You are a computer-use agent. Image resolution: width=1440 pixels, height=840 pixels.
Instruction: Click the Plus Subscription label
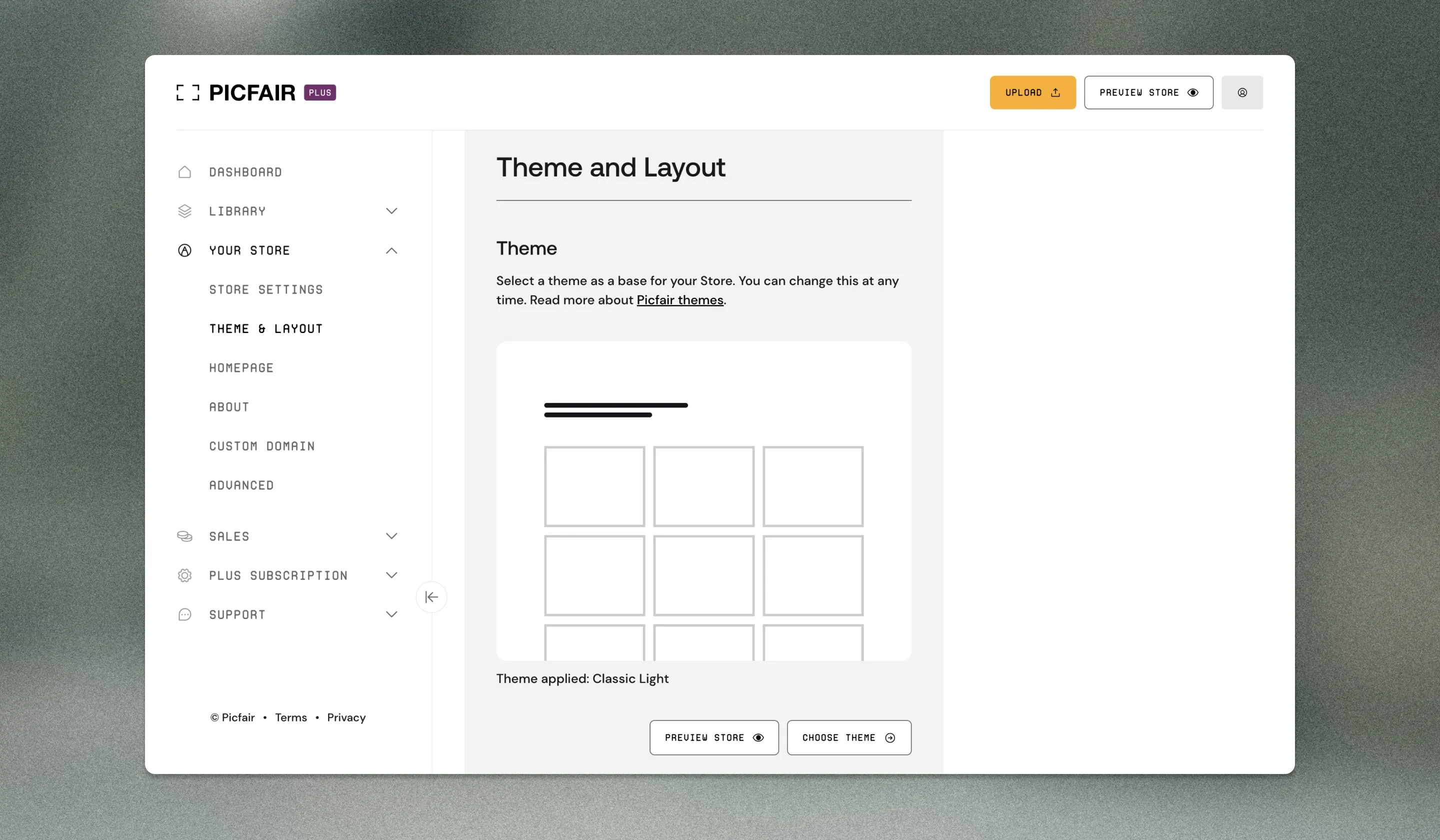(278, 575)
